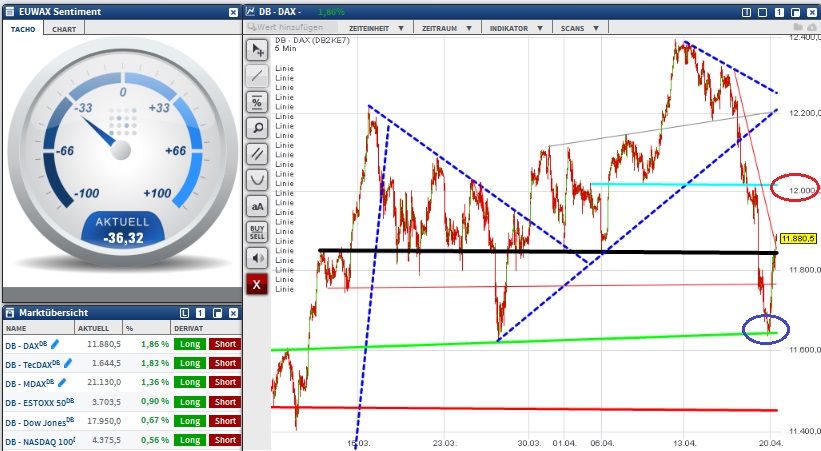The image size is (821, 451).
Task: Select the percent retracement tool
Action: (x=257, y=102)
